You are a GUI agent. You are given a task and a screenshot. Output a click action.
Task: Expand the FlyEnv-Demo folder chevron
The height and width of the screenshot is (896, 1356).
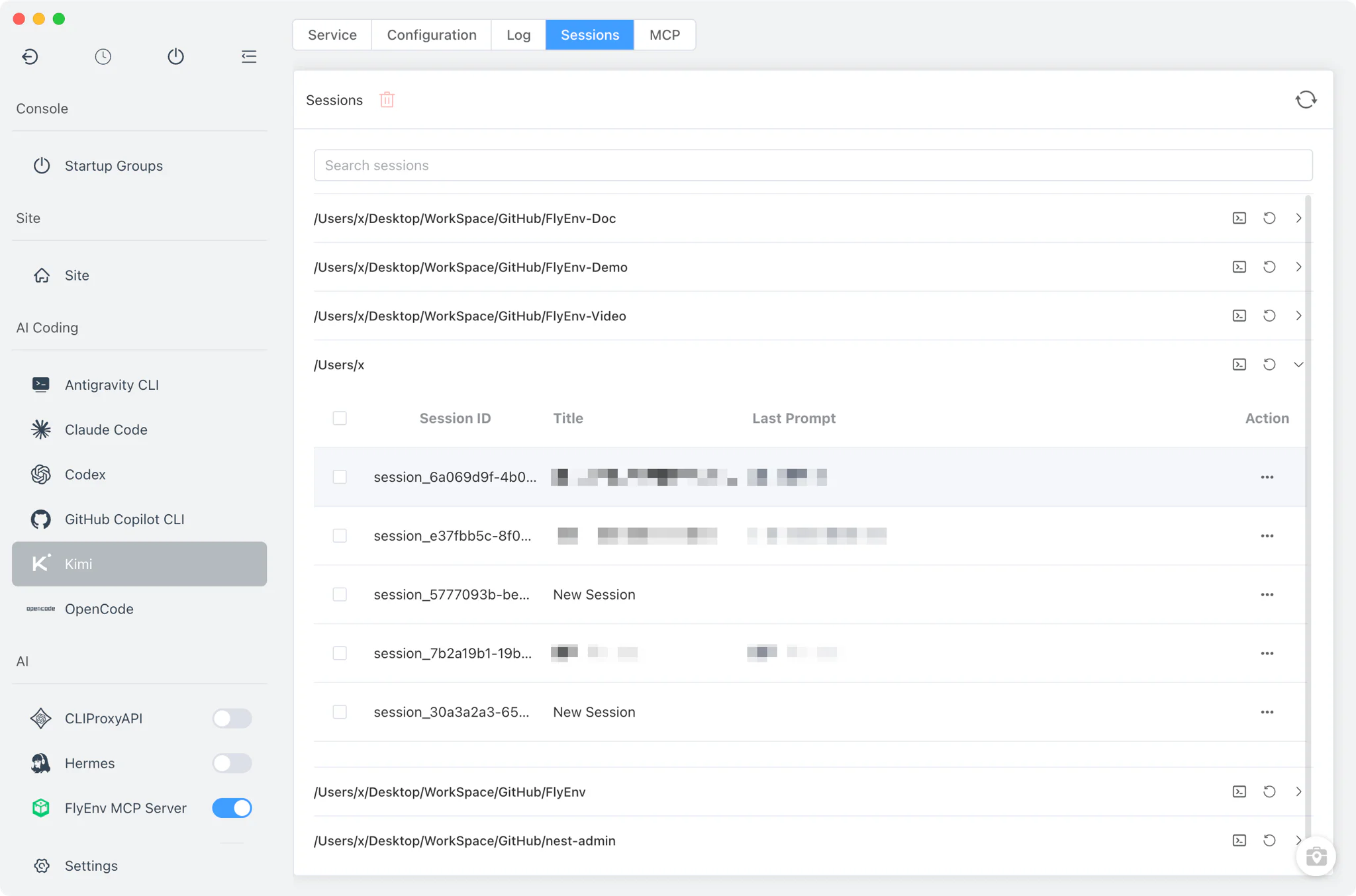coord(1298,267)
